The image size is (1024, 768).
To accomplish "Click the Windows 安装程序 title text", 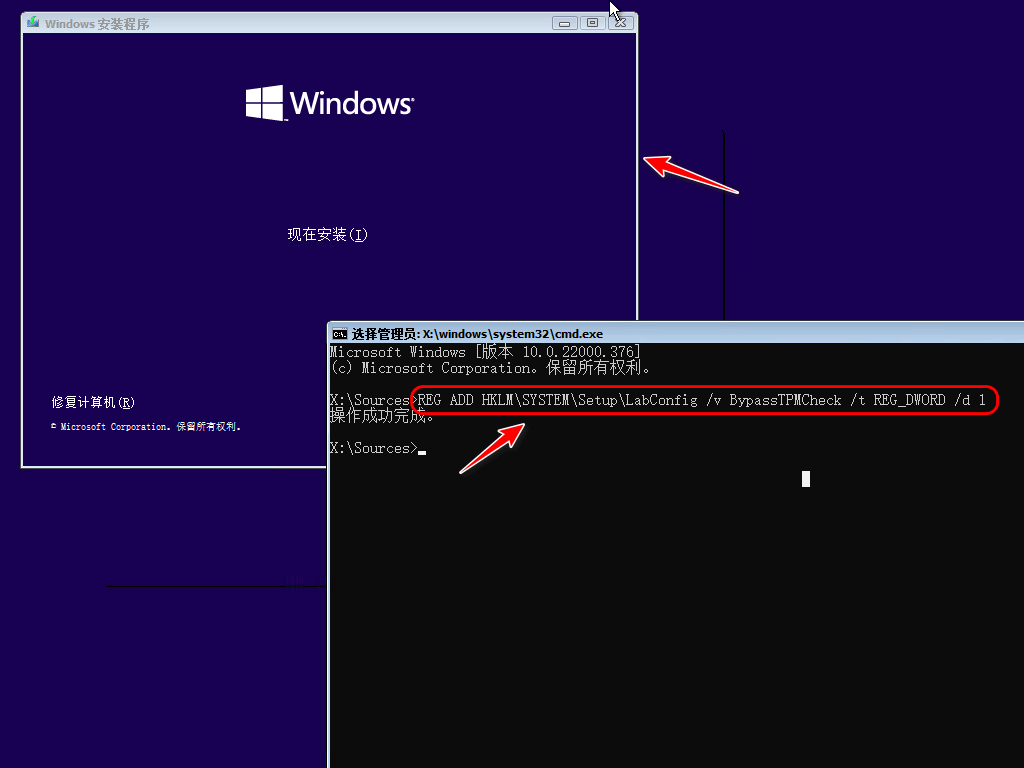I will click(x=97, y=24).
